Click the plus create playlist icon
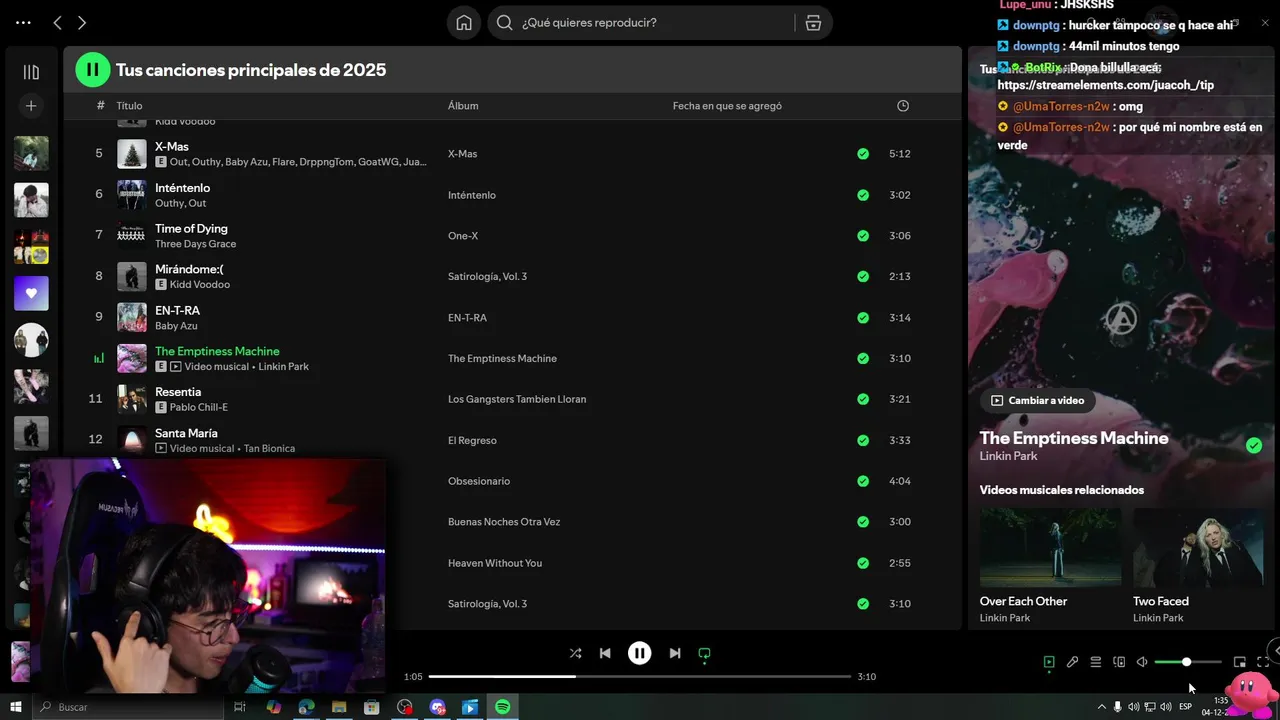This screenshot has width=1280, height=720. [x=31, y=106]
